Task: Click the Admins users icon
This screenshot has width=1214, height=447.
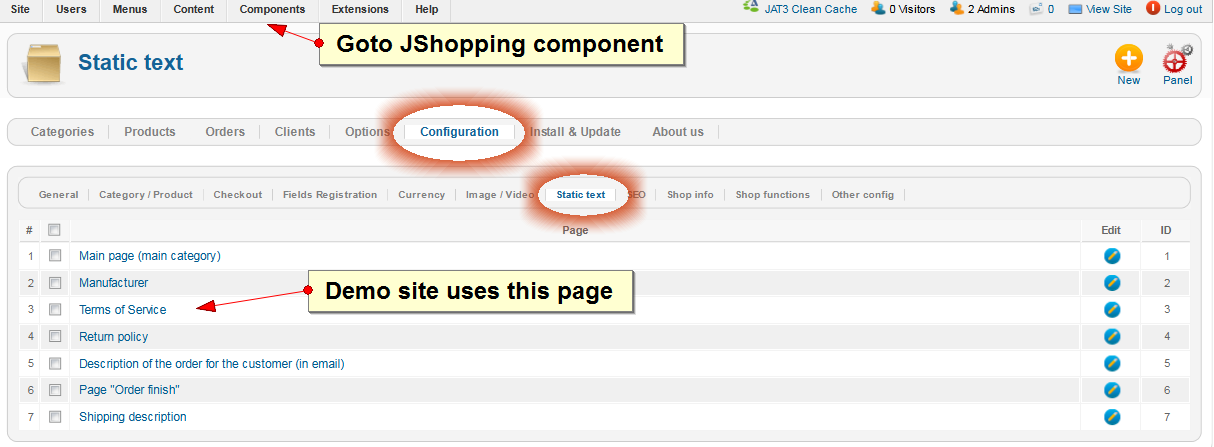Action: [x=956, y=9]
